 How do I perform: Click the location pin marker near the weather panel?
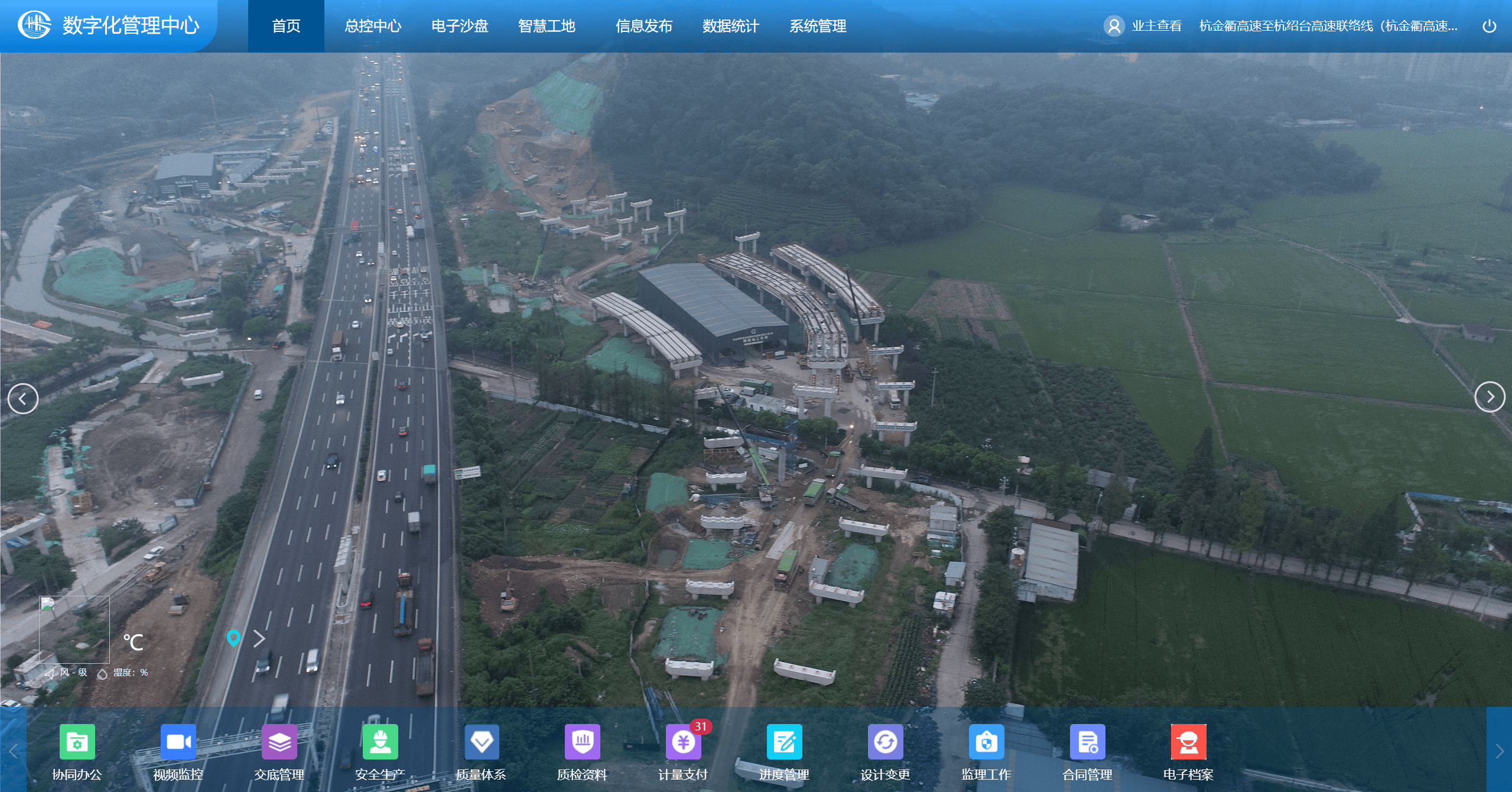[x=234, y=638]
